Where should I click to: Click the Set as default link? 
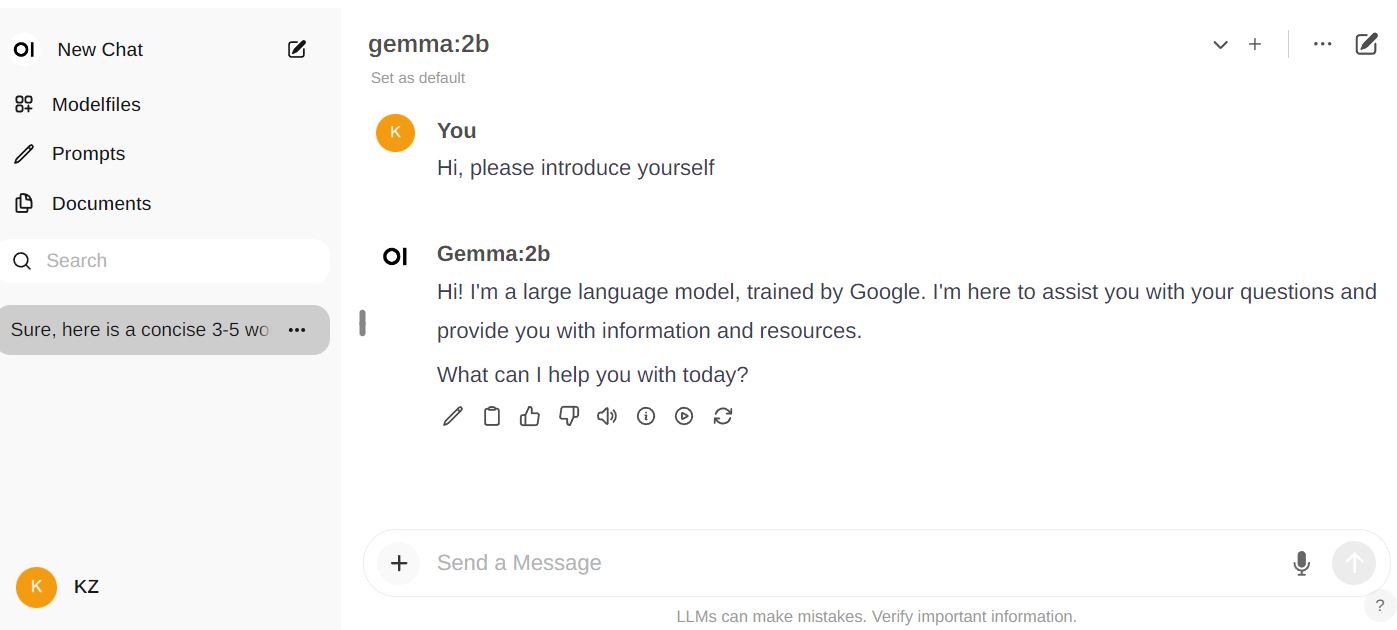(418, 78)
